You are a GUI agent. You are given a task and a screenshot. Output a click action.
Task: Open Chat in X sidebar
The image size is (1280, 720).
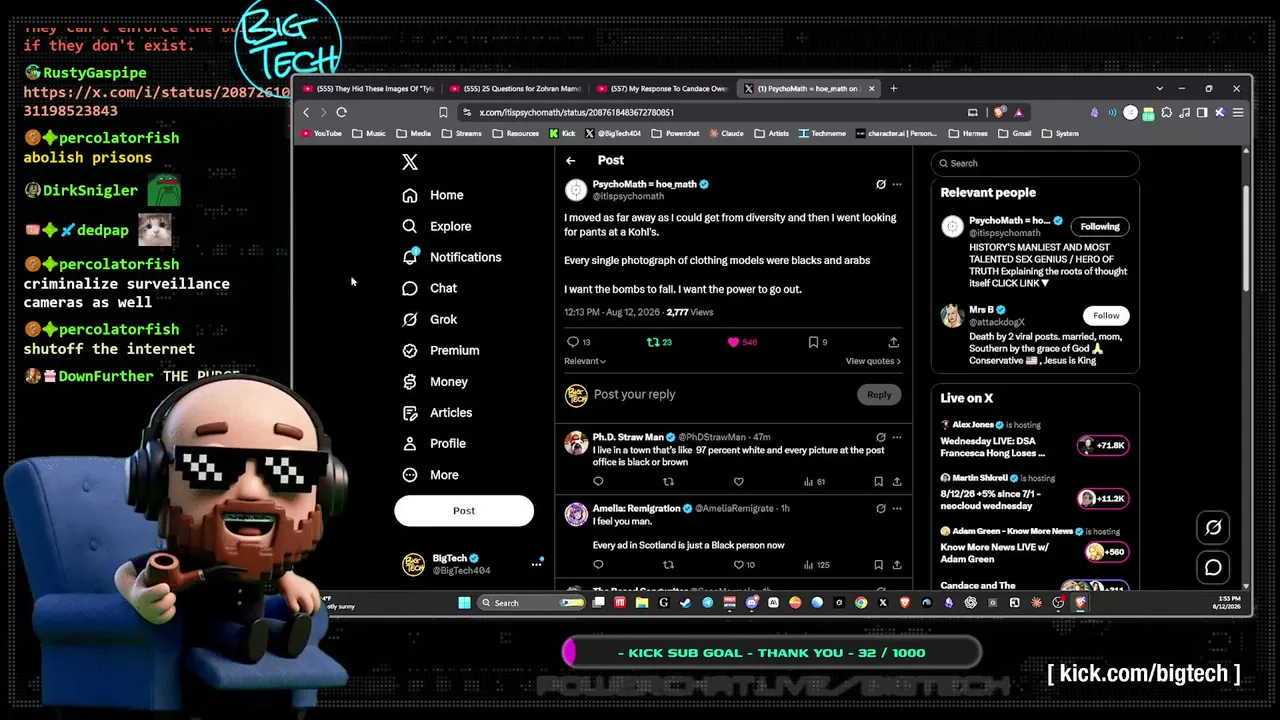click(430, 288)
